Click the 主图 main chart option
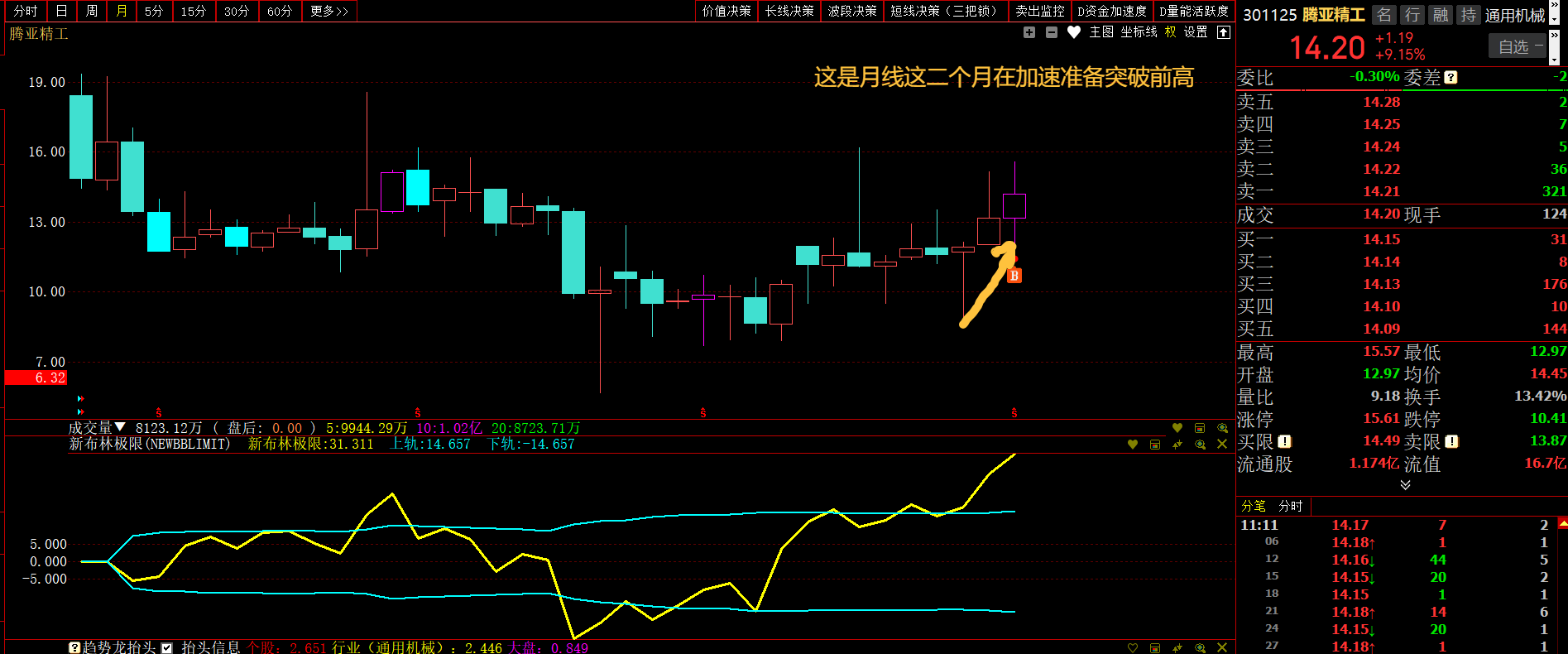1568x654 pixels. tap(1101, 32)
